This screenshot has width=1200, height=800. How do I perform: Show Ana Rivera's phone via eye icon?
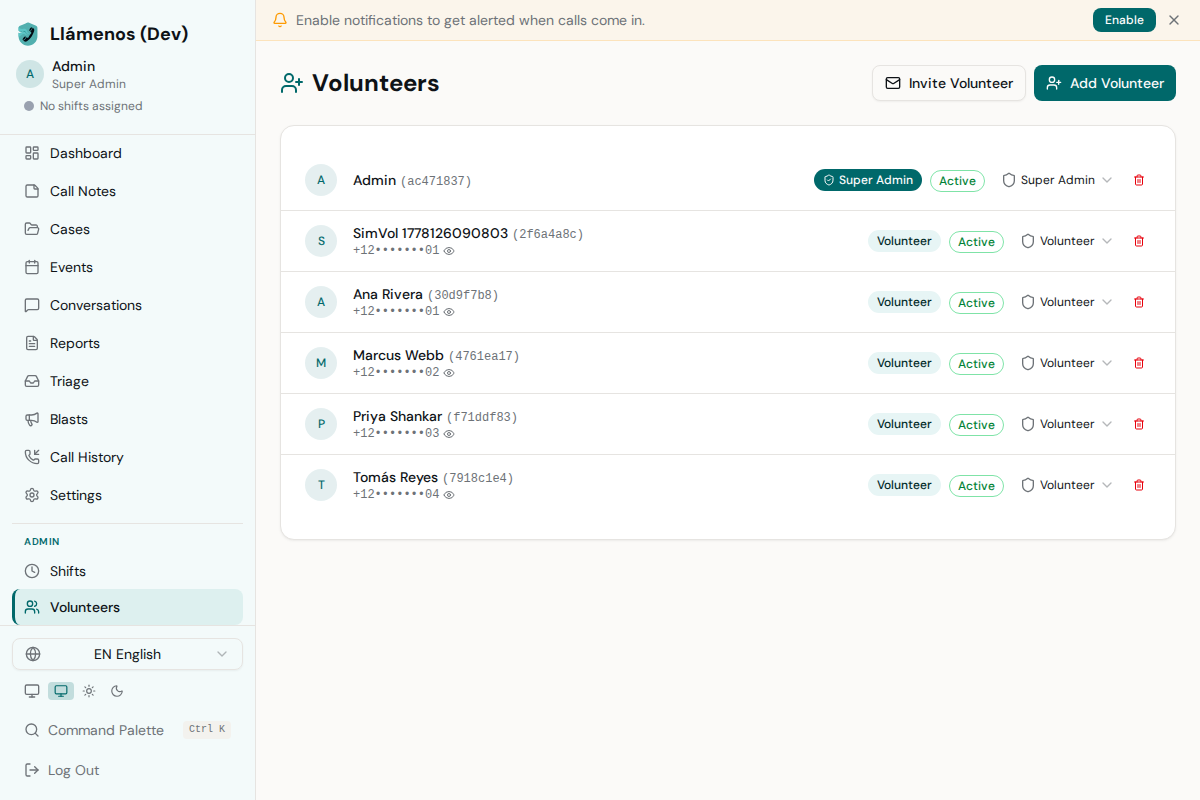tap(449, 312)
